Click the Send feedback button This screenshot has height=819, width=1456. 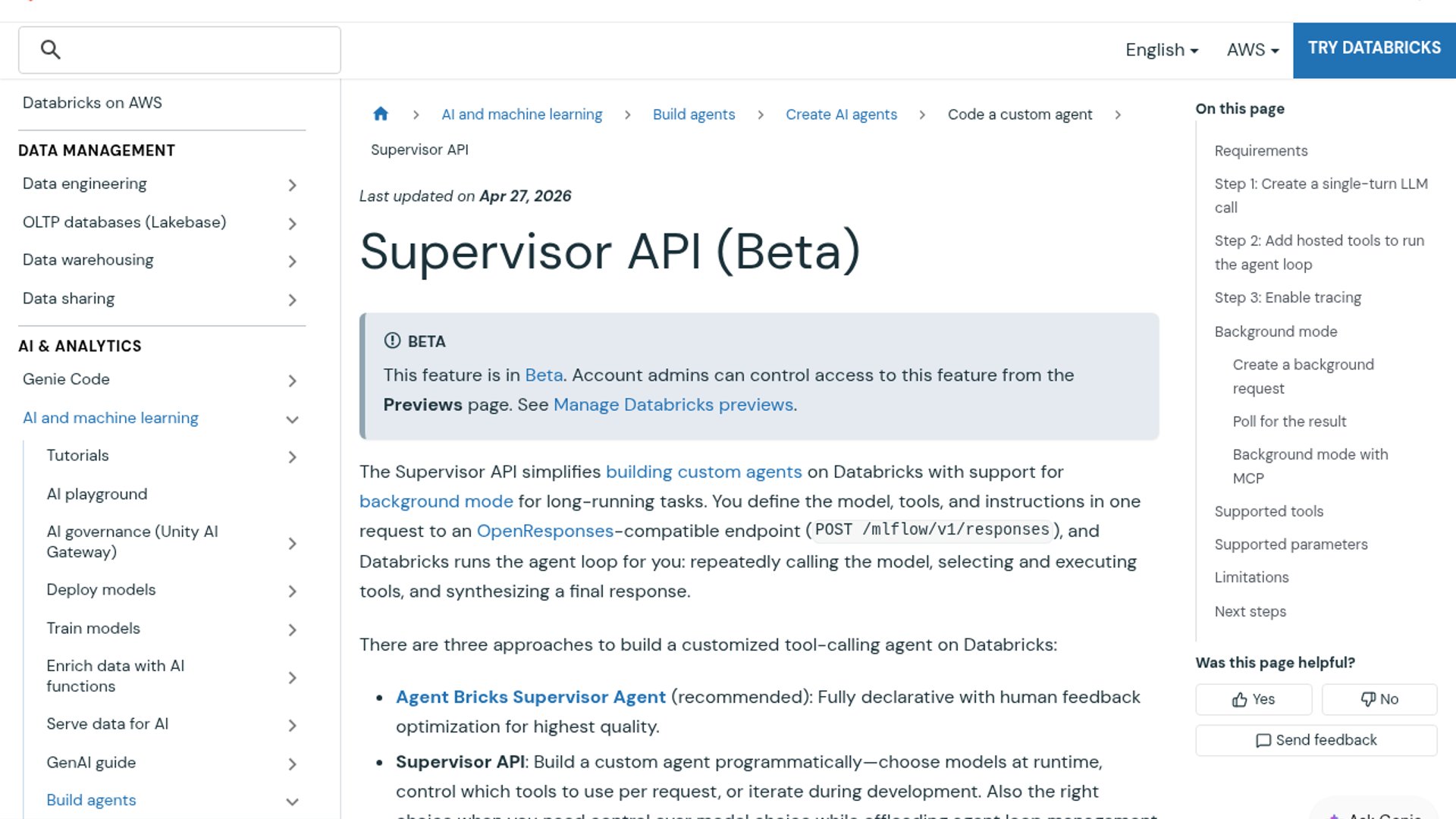click(1316, 740)
